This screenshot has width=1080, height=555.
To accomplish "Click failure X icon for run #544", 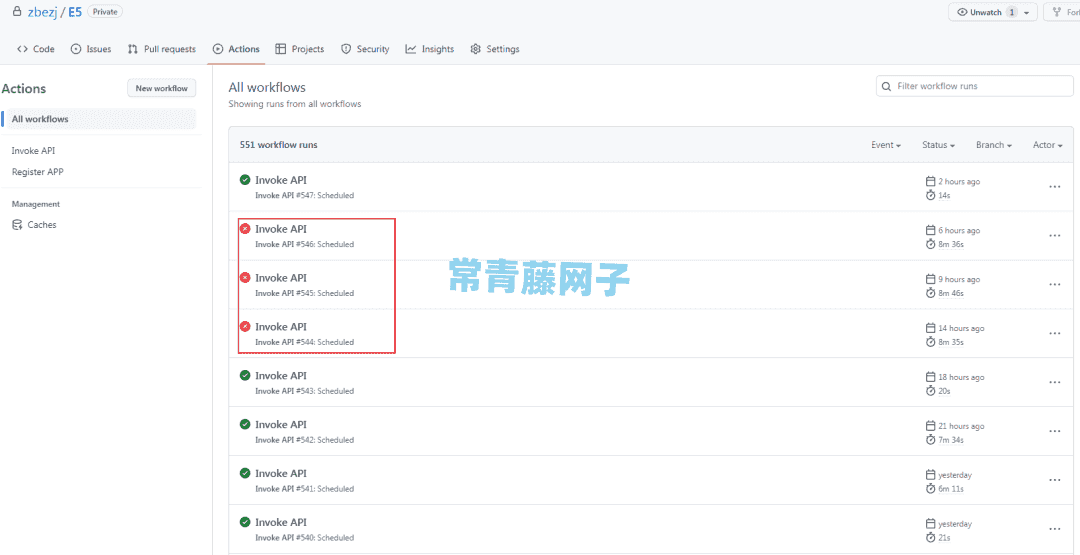I will click(x=245, y=326).
